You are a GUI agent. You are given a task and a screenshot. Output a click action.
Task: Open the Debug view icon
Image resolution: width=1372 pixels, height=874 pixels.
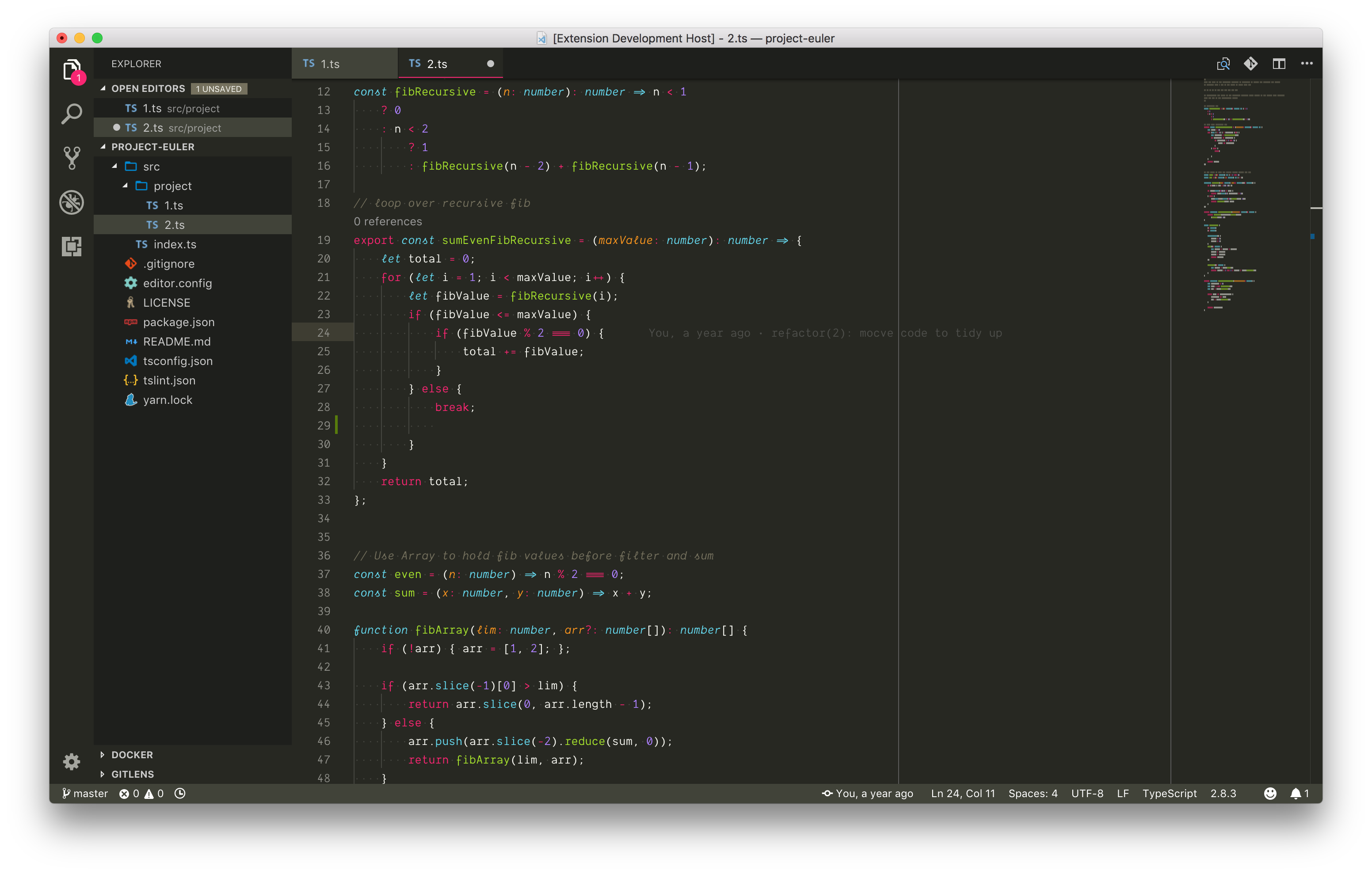[72, 202]
